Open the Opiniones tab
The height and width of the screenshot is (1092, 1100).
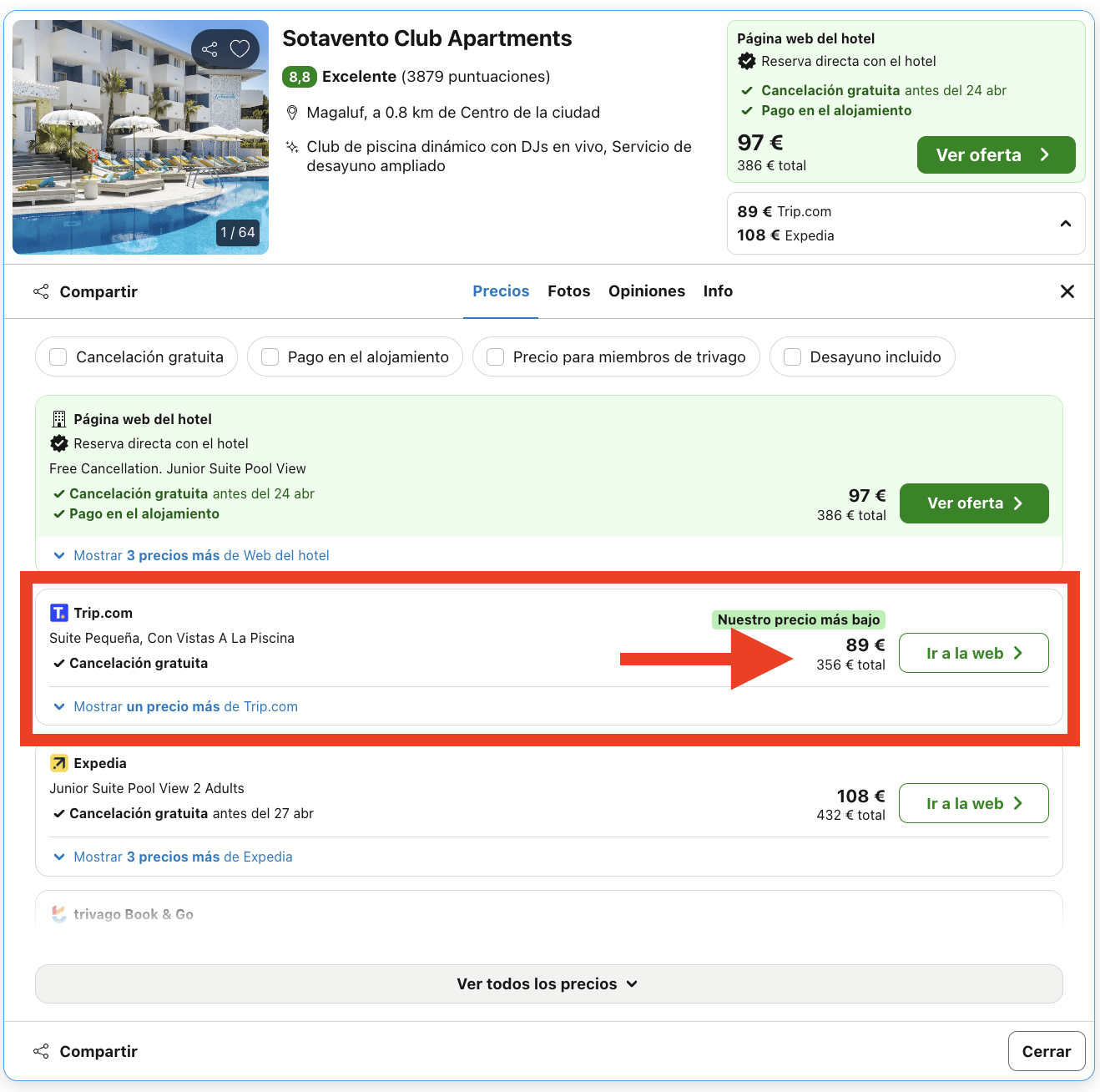pyautogui.click(x=646, y=291)
